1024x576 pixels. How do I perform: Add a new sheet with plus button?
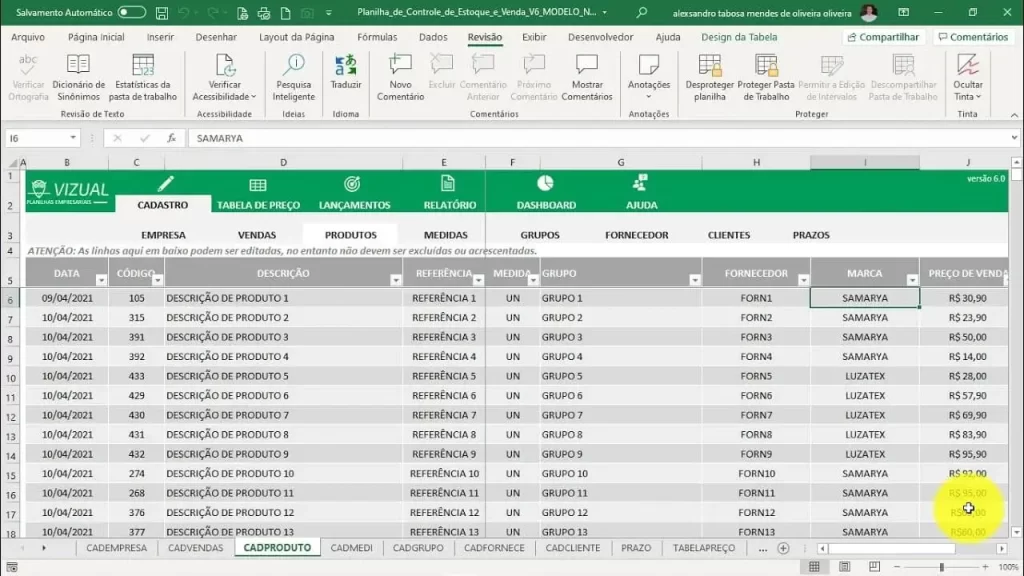pyautogui.click(x=783, y=549)
